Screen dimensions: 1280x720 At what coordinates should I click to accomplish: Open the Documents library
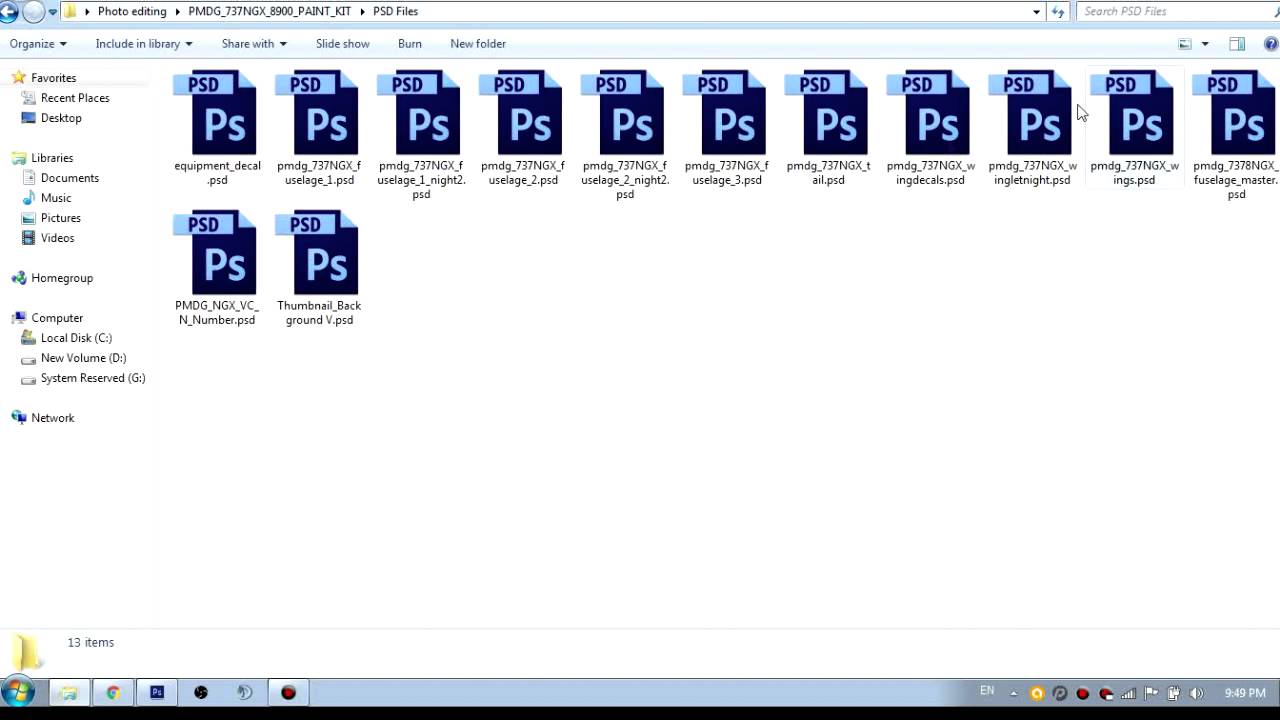pos(70,178)
